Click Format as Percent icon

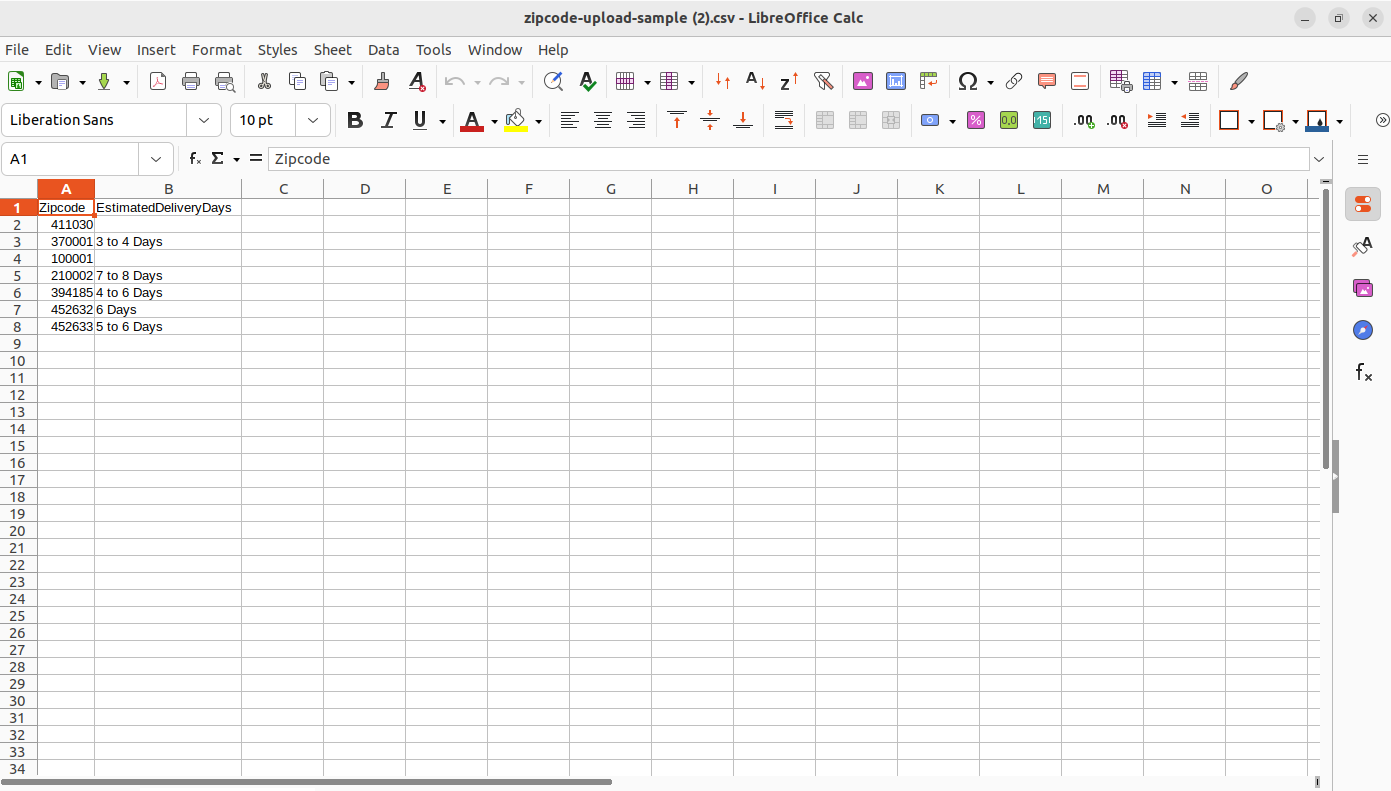point(976,120)
